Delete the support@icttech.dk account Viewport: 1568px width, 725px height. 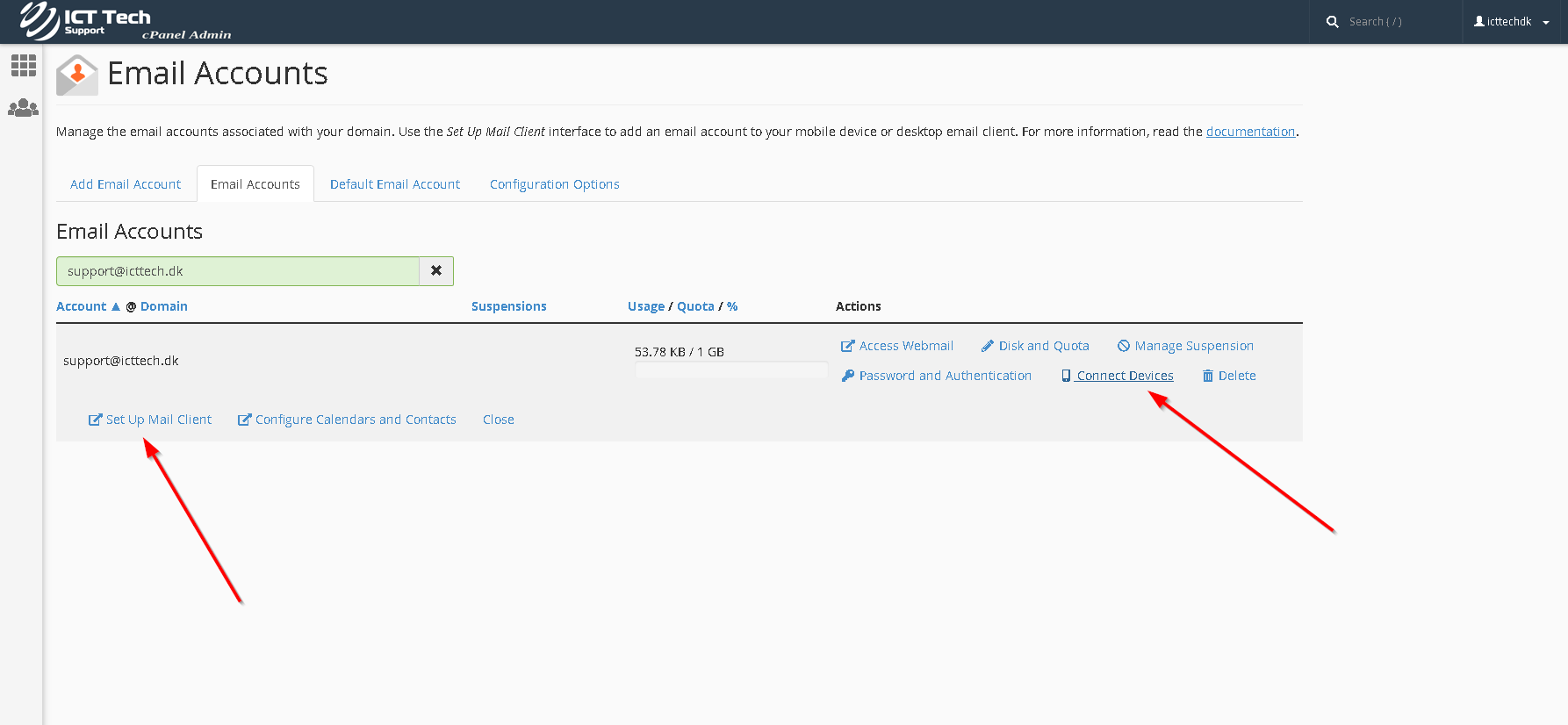tap(1229, 376)
